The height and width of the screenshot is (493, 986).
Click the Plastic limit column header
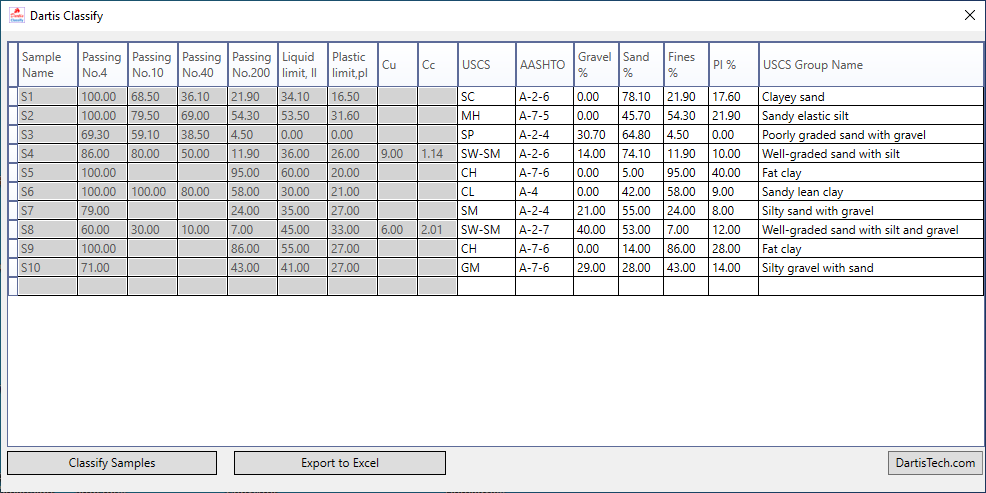pyautogui.click(x=353, y=65)
